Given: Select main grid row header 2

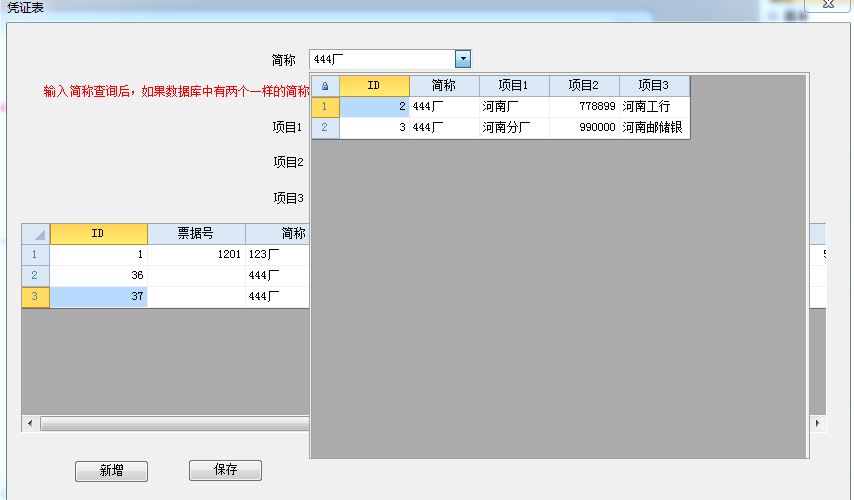Looking at the screenshot, I should click(x=35, y=276).
